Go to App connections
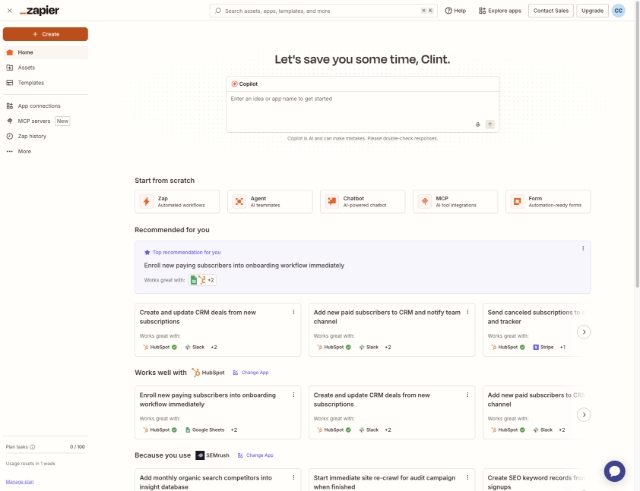Image resolution: width=640 pixels, height=491 pixels. pyautogui.click(x=45, y=106)
